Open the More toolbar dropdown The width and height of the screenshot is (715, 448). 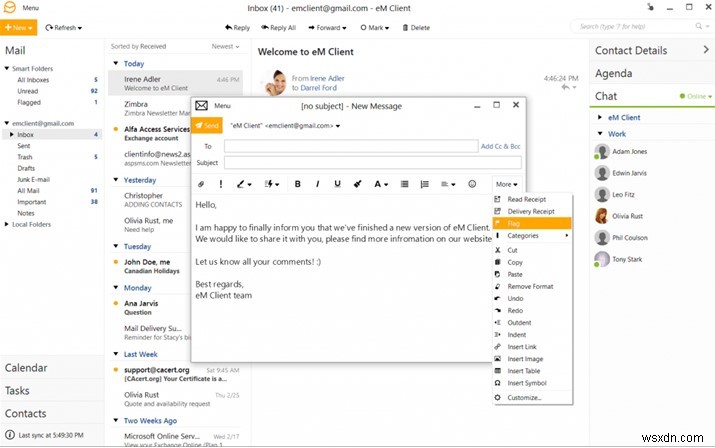[x=507, y=184]
